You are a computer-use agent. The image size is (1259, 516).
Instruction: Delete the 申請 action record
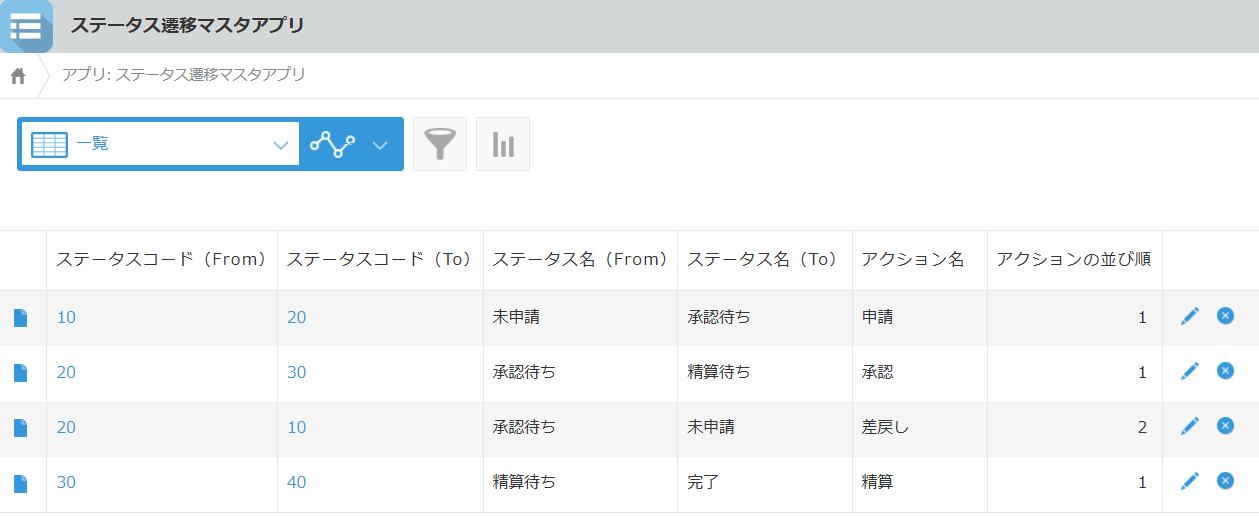(1225, 316)
